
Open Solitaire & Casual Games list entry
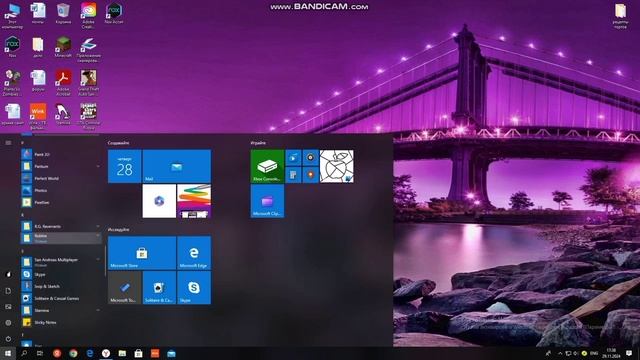(x=60, y=298)
